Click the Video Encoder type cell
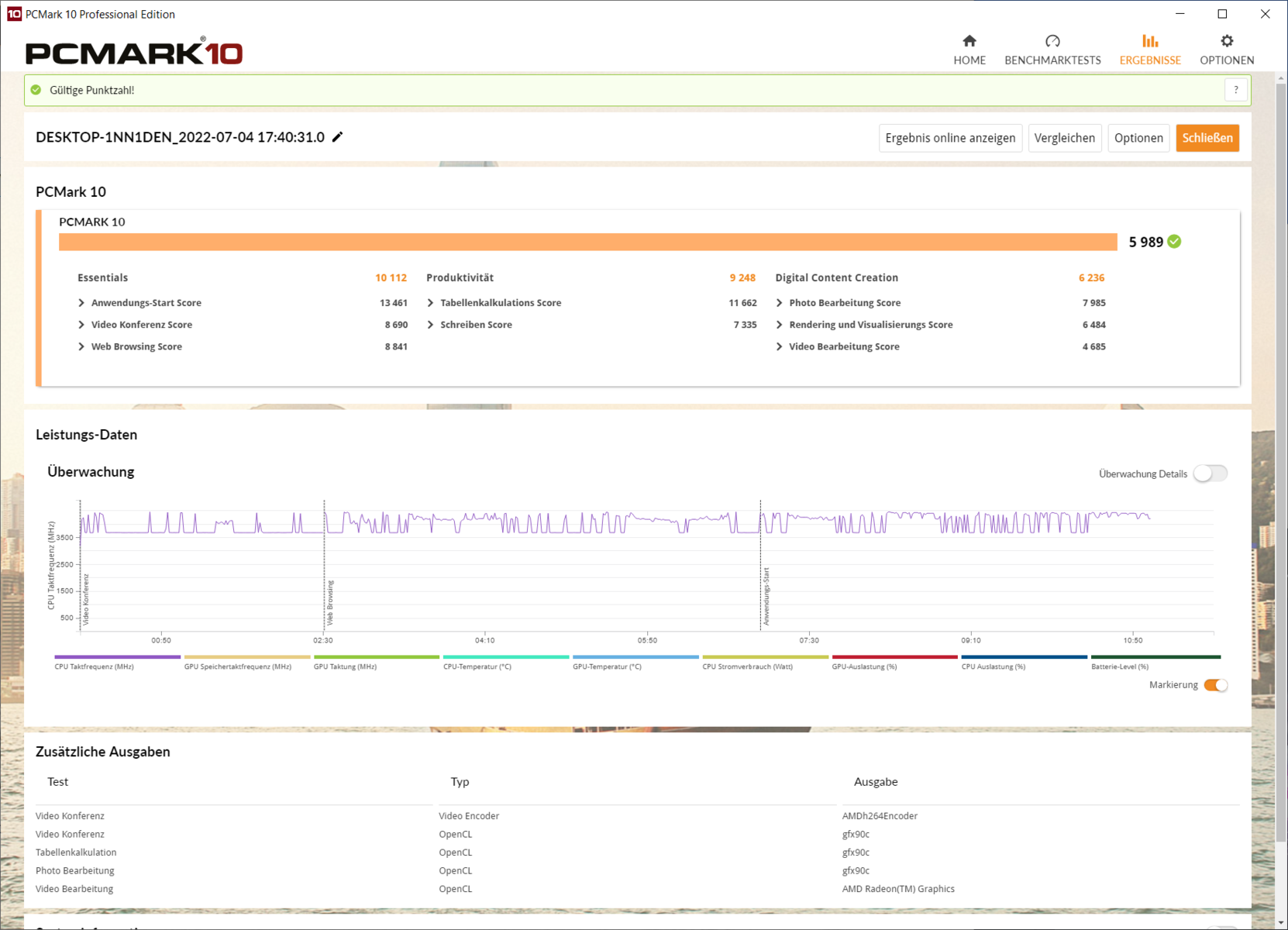Viewport: 1288px width, 930px height. coord(469,816)
